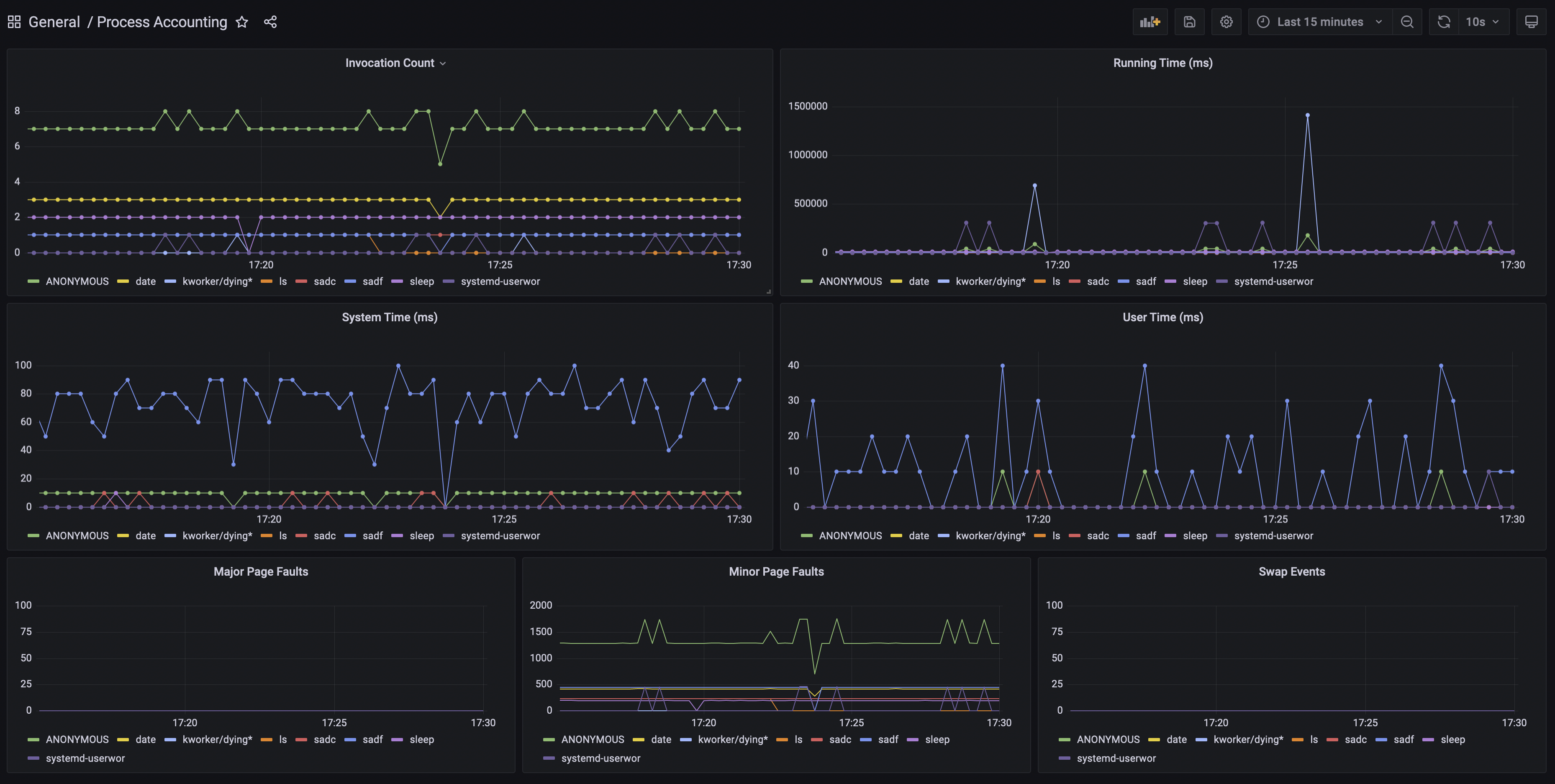Expand the 10s refresh interval dropdown
This screenshot has width=1555, height=784.
1483,22
